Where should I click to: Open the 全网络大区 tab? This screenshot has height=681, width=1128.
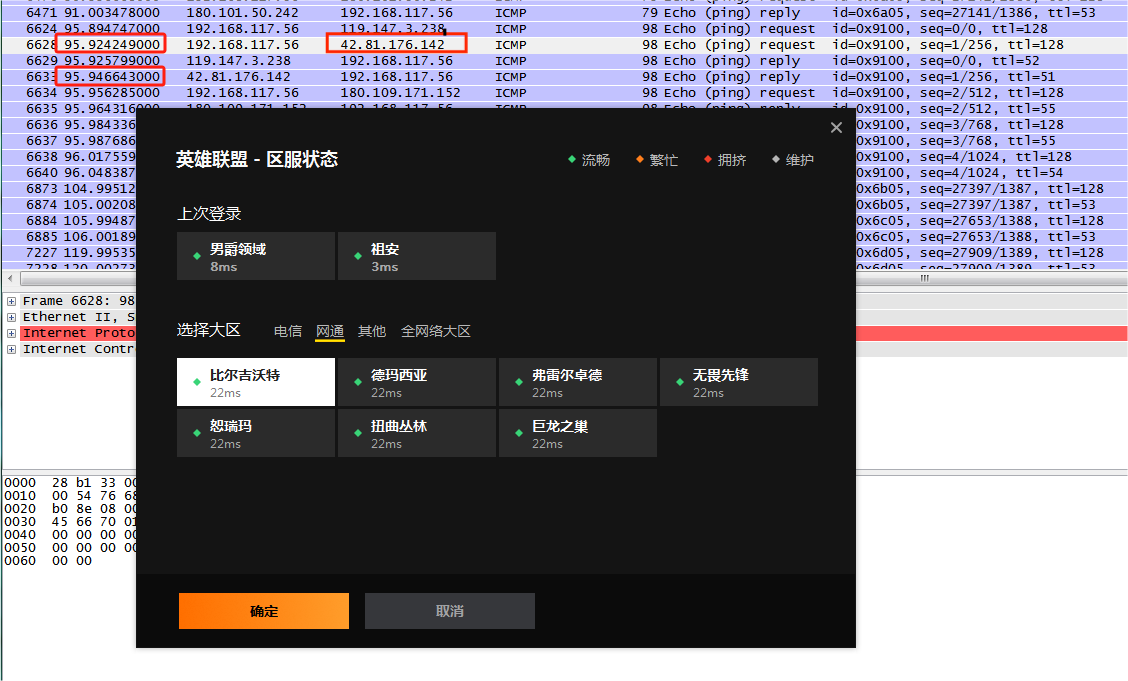[x=436, y=331]
